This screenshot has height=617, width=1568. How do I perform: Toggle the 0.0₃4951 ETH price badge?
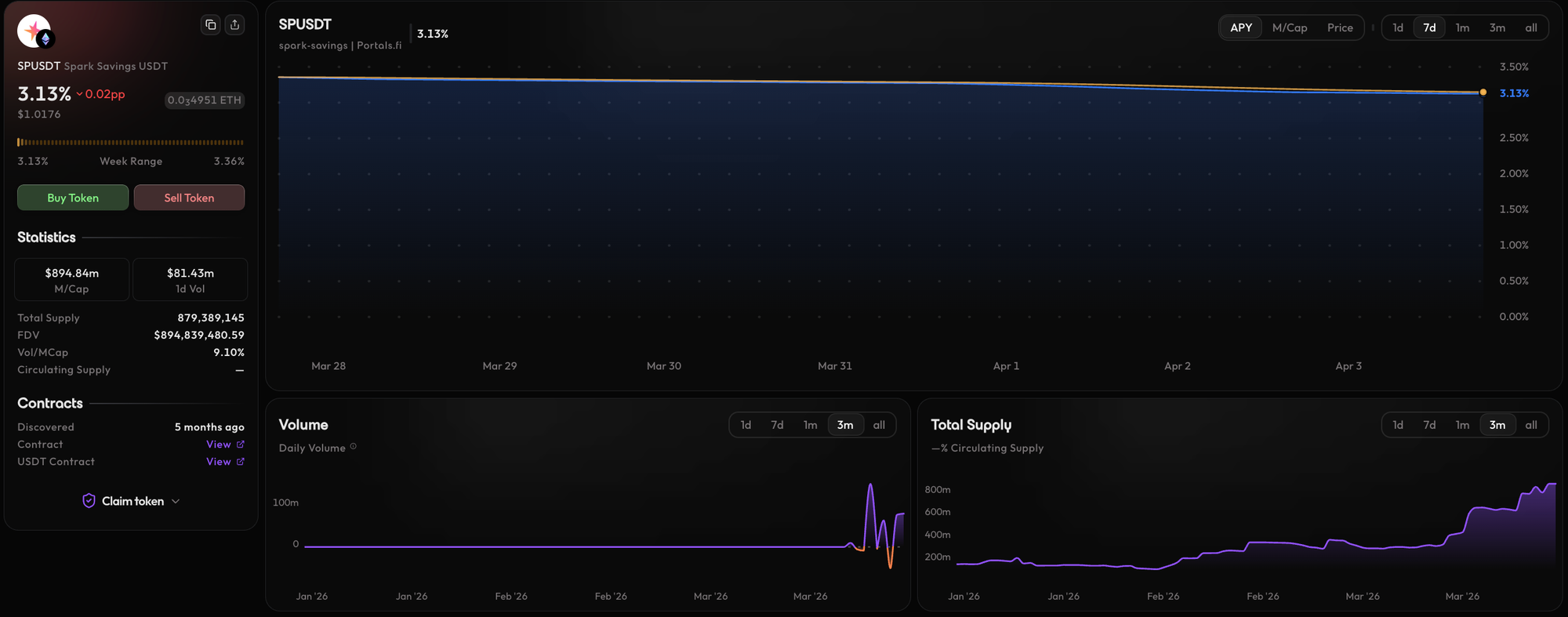[204, 100]
